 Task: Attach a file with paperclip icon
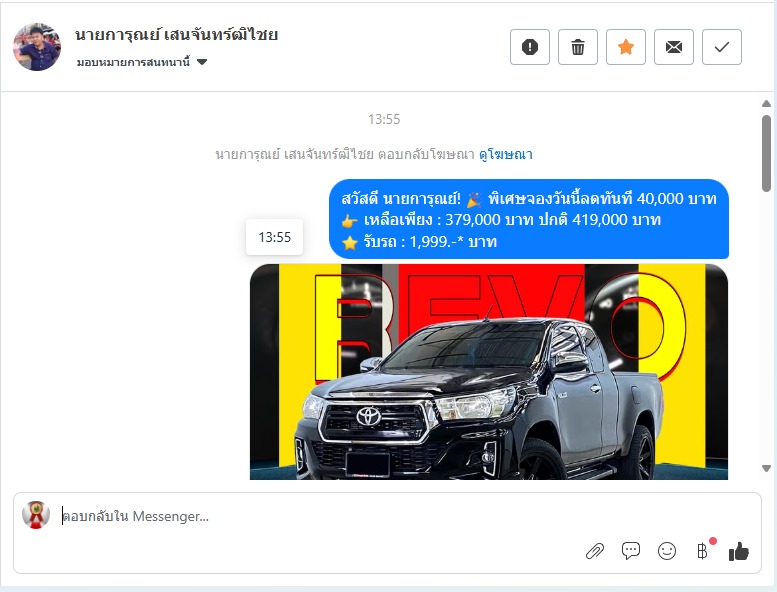(595, 551)
